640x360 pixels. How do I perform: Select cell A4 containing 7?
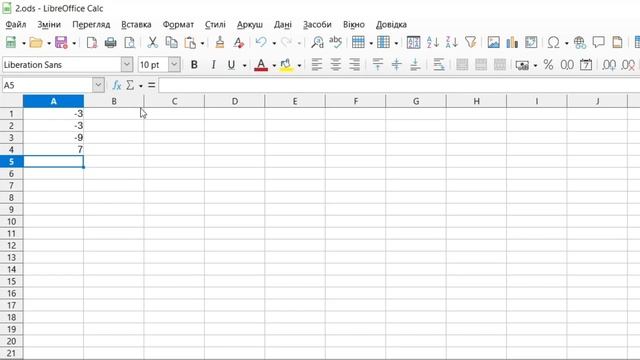[x=53, y=149]
